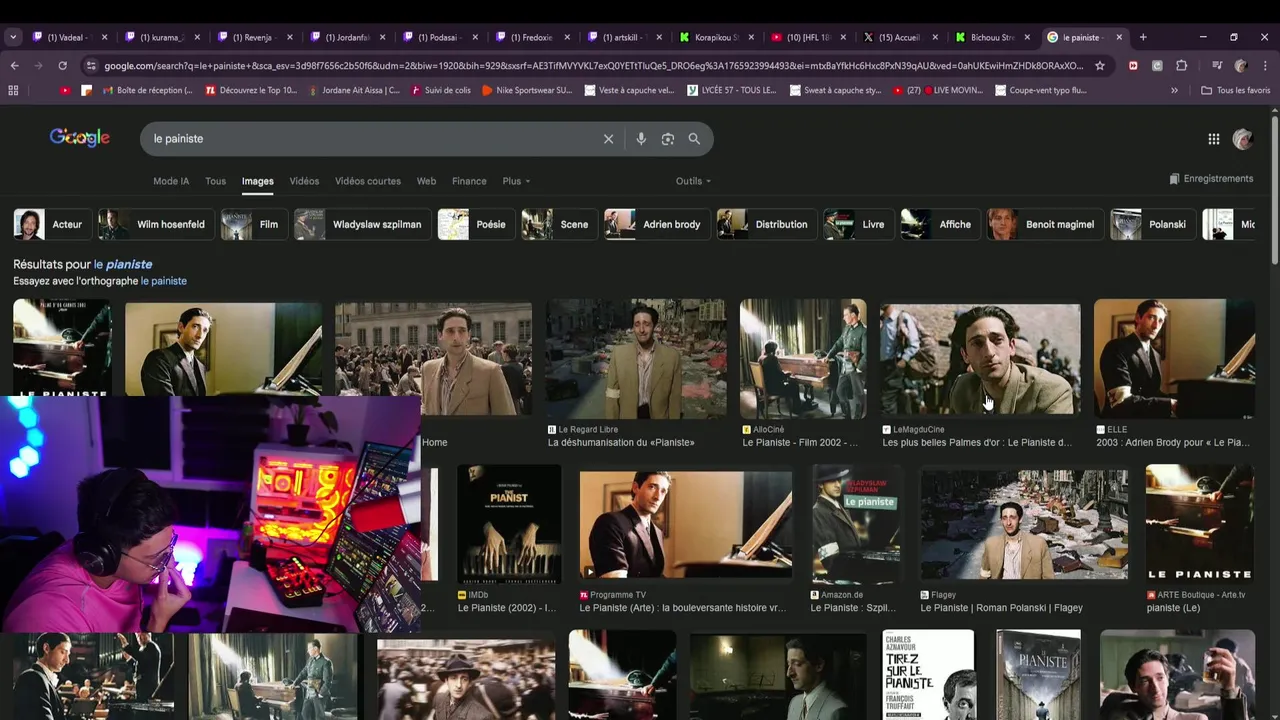Open the Chrome profile avatar in the toolbar

[1241, 66]
